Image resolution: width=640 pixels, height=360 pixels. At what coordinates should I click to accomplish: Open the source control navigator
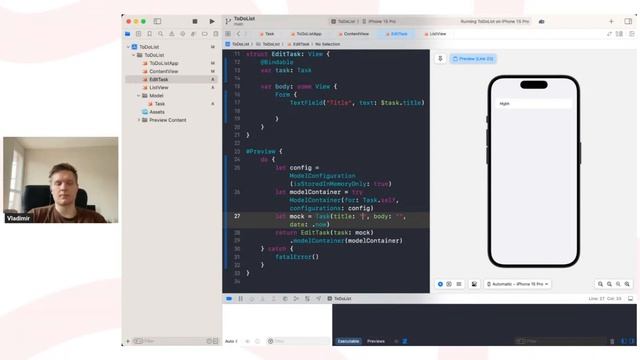138,34
